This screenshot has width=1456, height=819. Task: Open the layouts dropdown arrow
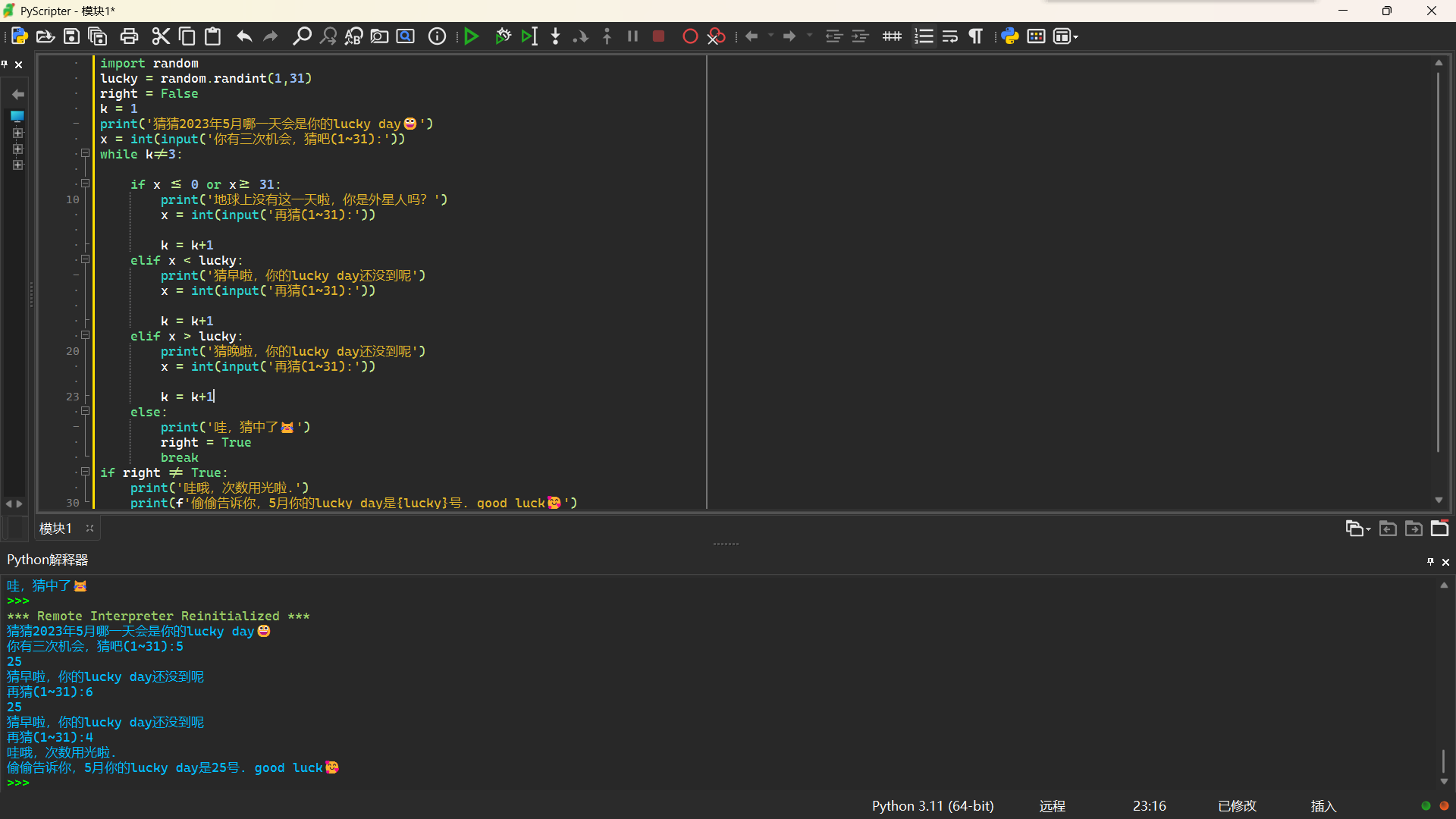pos(1076,37)
